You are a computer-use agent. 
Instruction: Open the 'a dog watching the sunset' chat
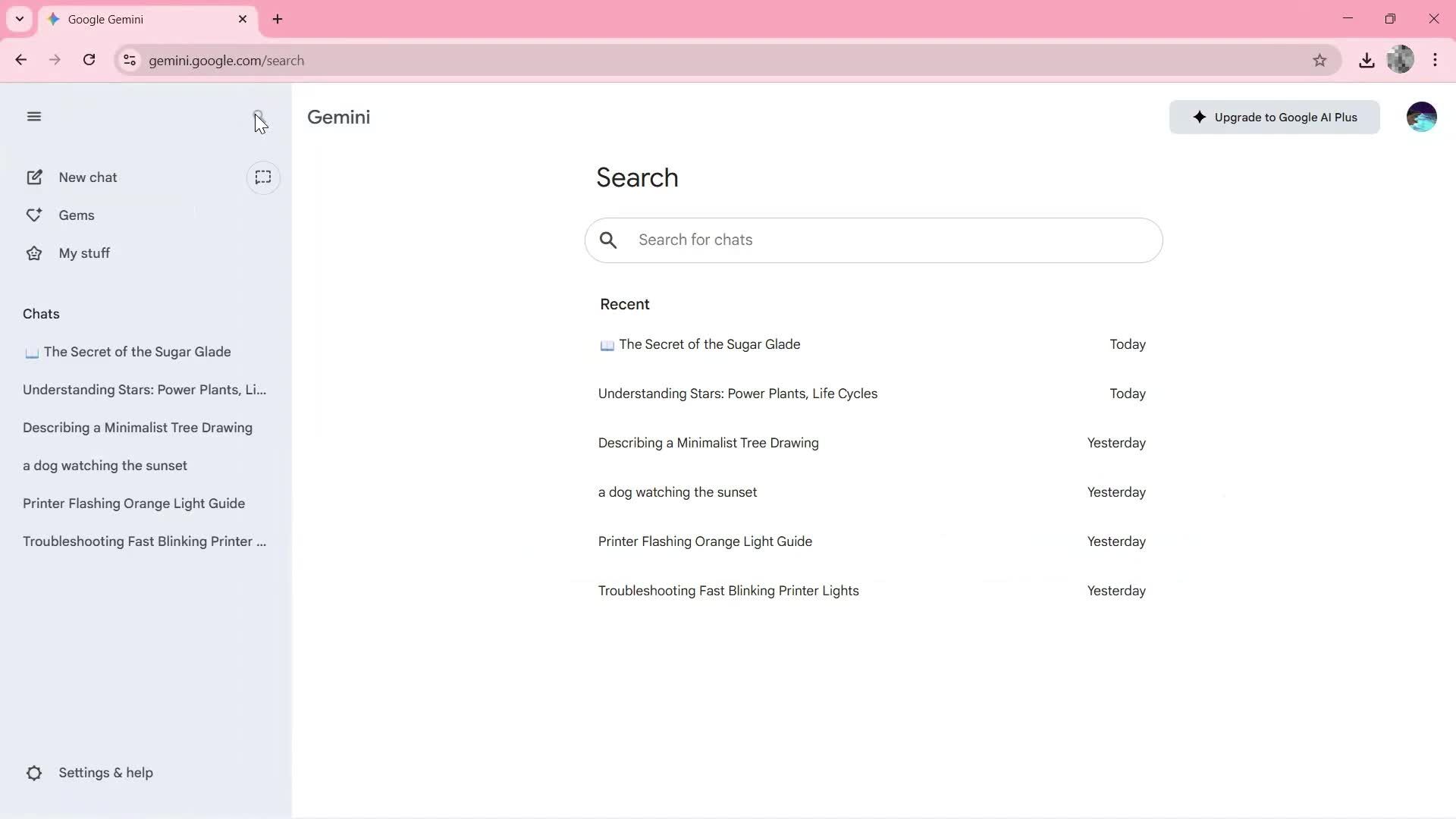[105, 465]
